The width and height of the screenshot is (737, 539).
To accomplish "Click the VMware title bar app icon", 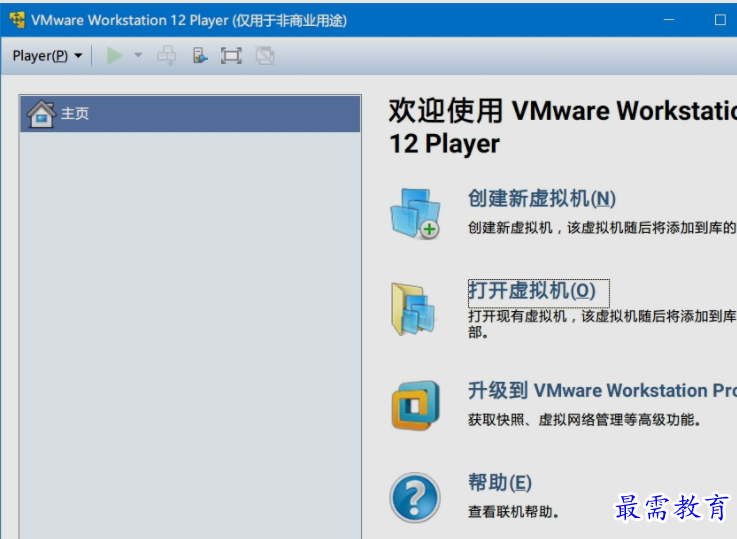I will pos(17,20).
